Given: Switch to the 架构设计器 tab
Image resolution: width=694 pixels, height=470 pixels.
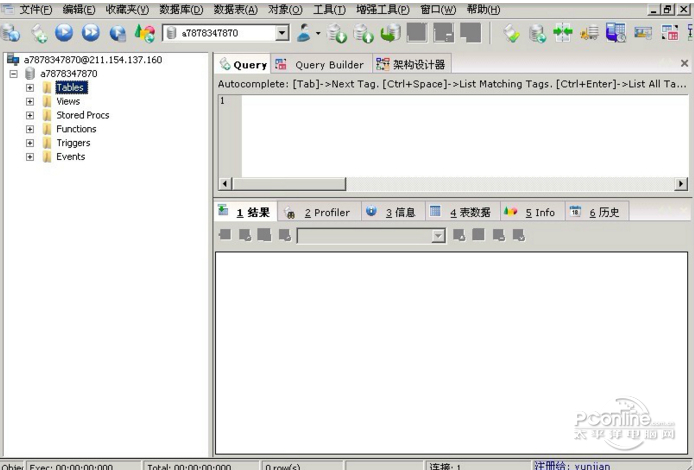Looking at the screenshot, I should tap(411, 65).
